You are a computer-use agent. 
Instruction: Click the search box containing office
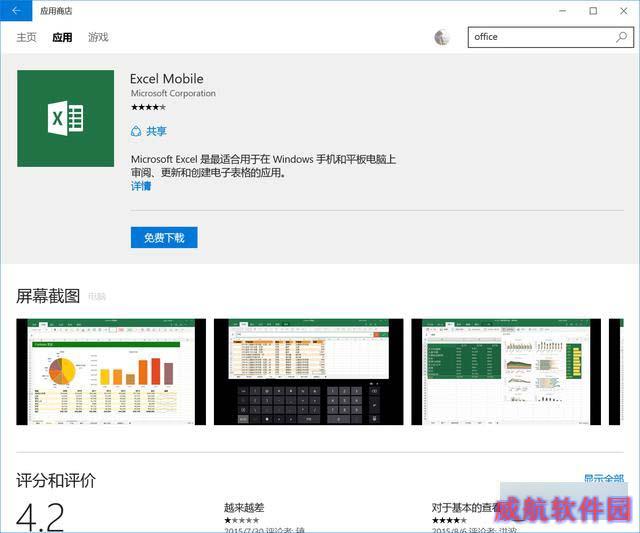click(551, 37)
